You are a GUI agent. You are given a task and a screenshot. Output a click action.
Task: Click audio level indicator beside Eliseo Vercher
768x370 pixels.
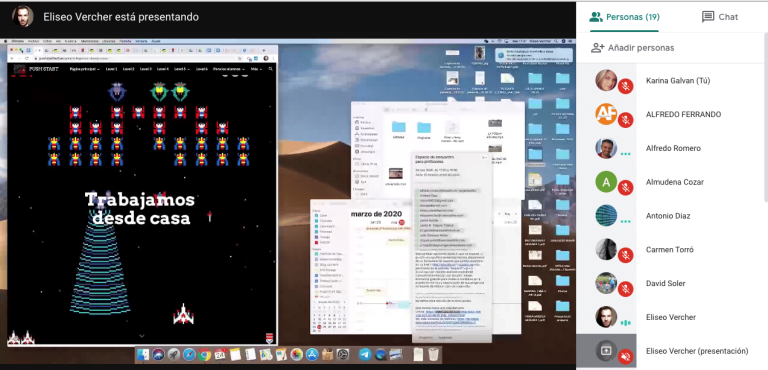[x=625, y=323]
